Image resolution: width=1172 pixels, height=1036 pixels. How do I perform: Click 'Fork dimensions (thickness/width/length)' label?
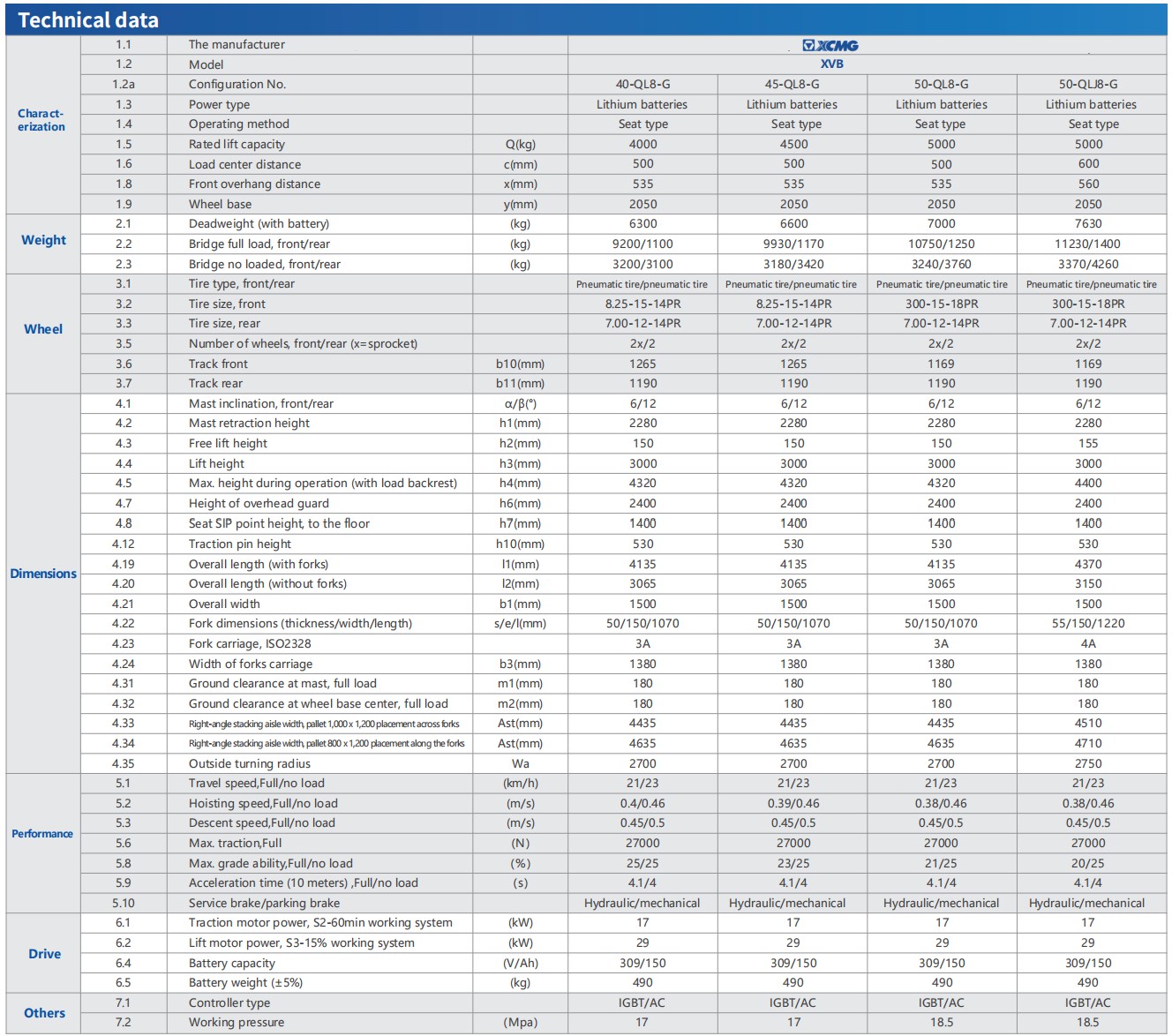click(300, 624)
